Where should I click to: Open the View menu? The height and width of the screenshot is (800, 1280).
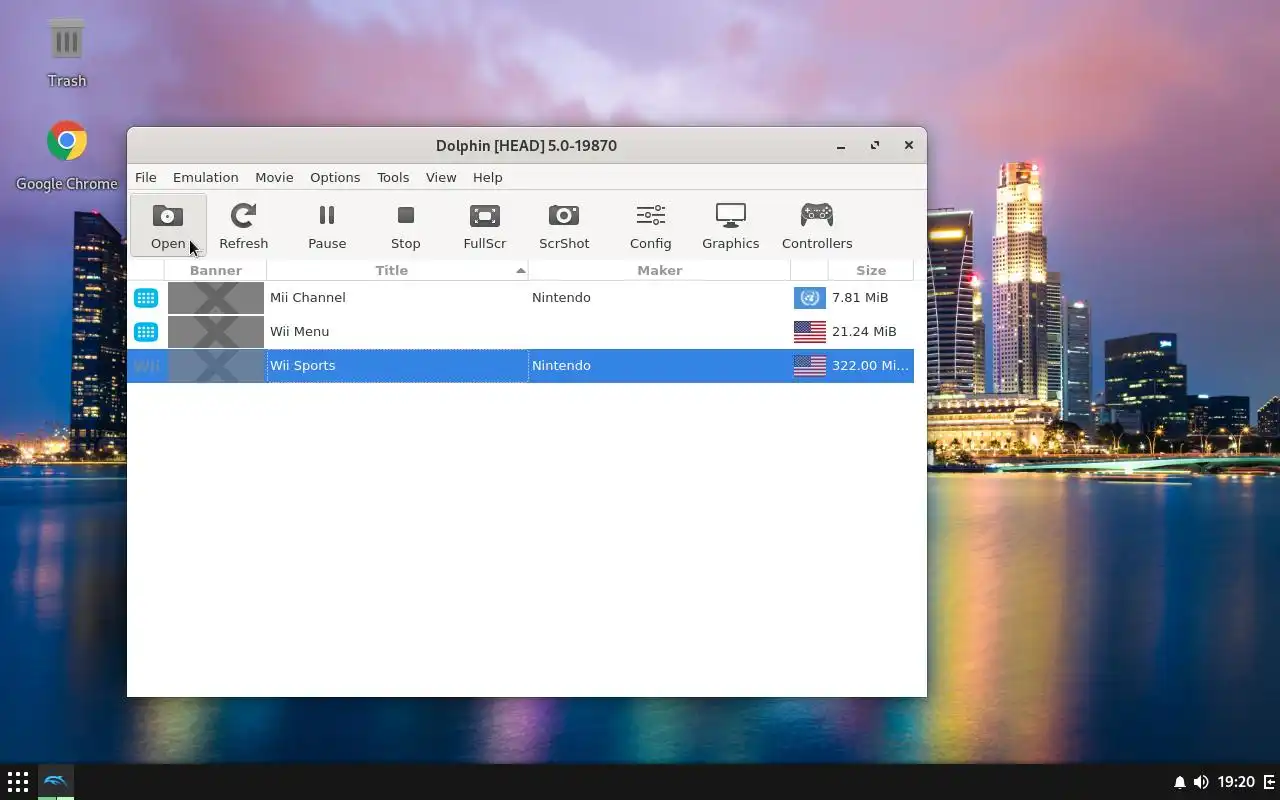click(x=441, y=177)
